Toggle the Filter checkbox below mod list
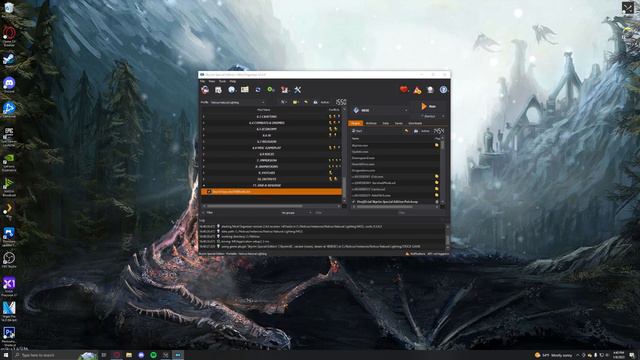The width and height of the screenshot is (640, 360). click(x=204, y=213)
